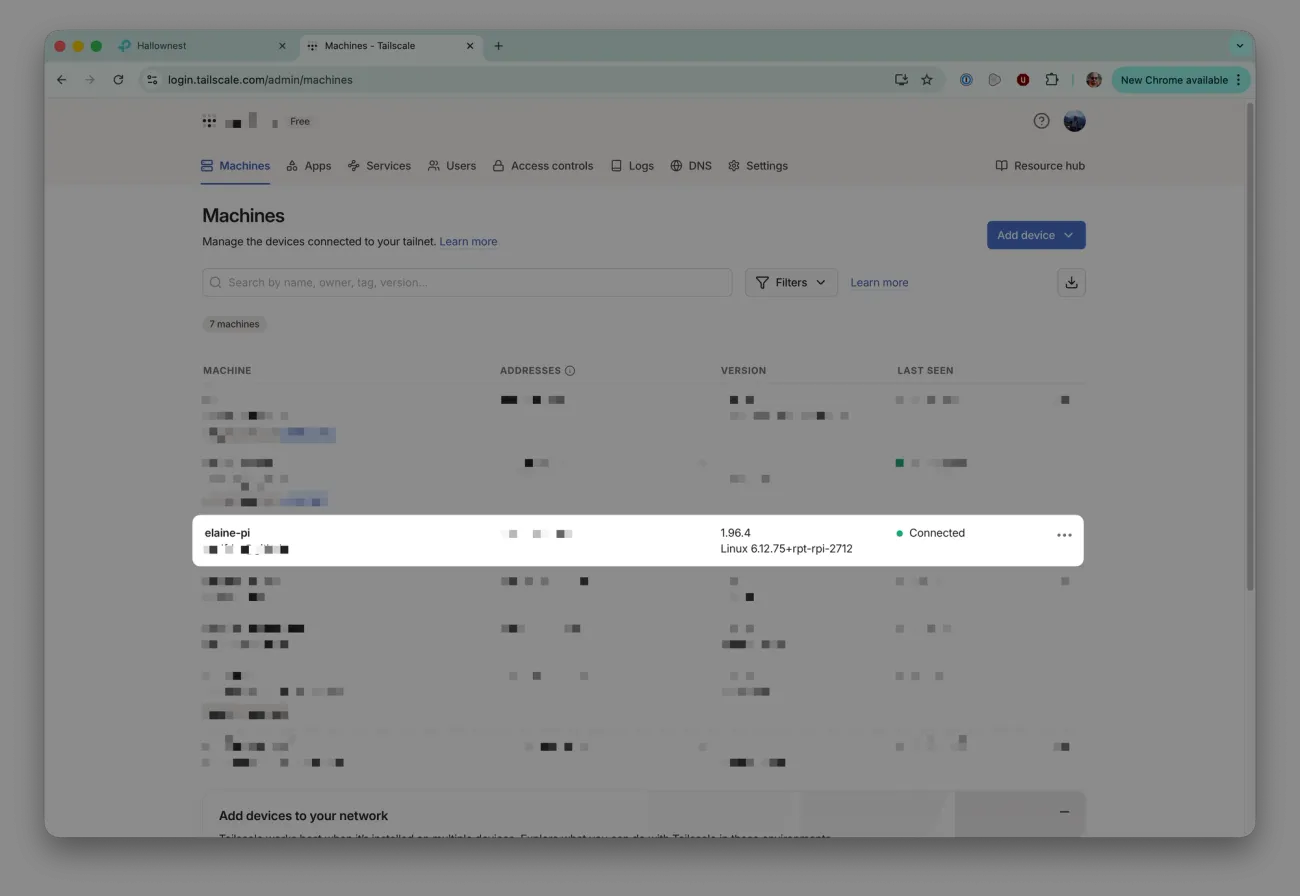
Task: Open the Resource hub link
Action: click(x=1040, y=166)
